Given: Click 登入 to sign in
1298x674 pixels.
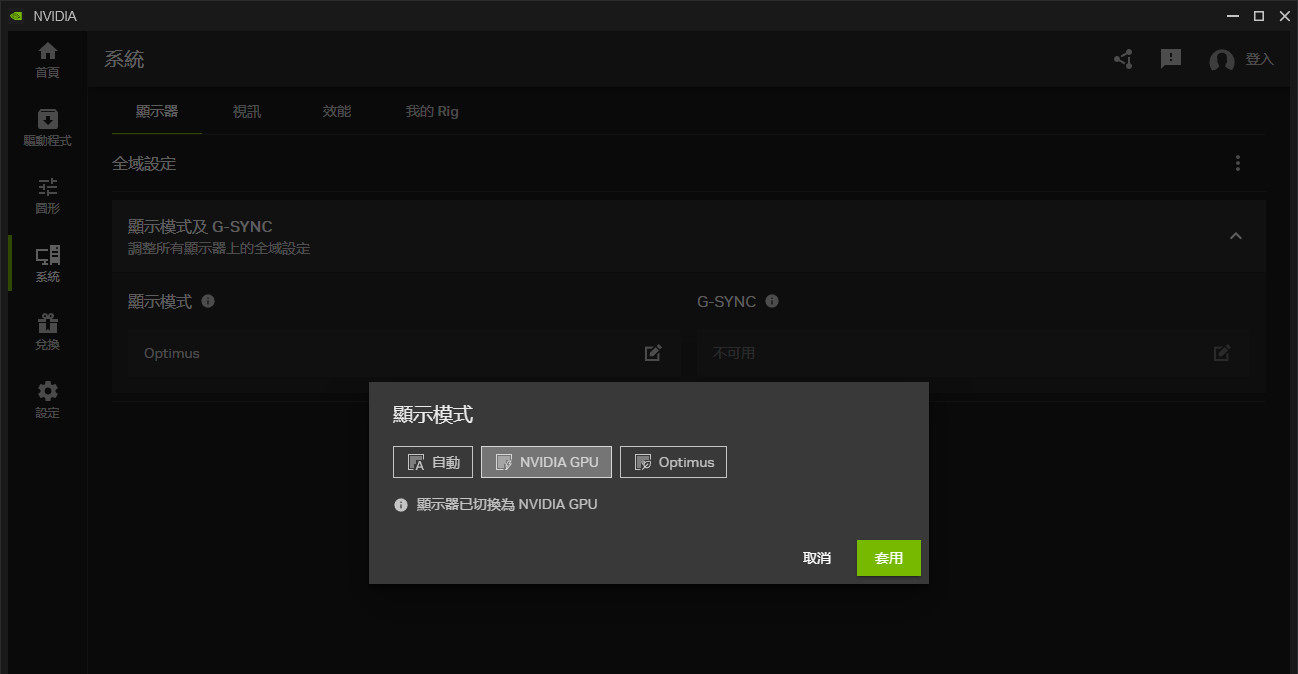Looking at the screenshot, I should [1259, 60].
